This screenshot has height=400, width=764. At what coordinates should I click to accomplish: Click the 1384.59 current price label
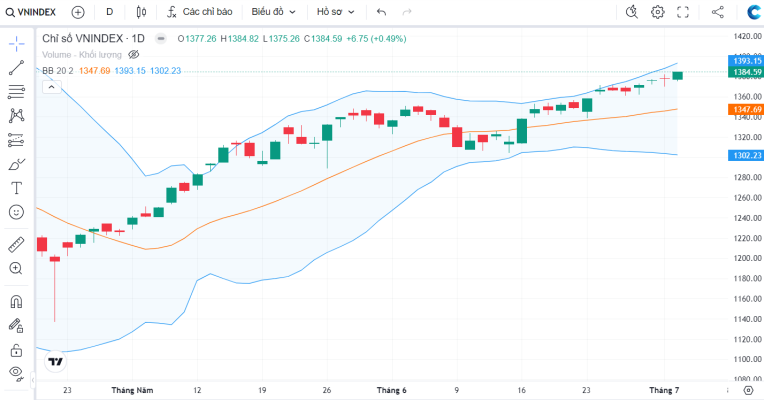click(746, 72)
